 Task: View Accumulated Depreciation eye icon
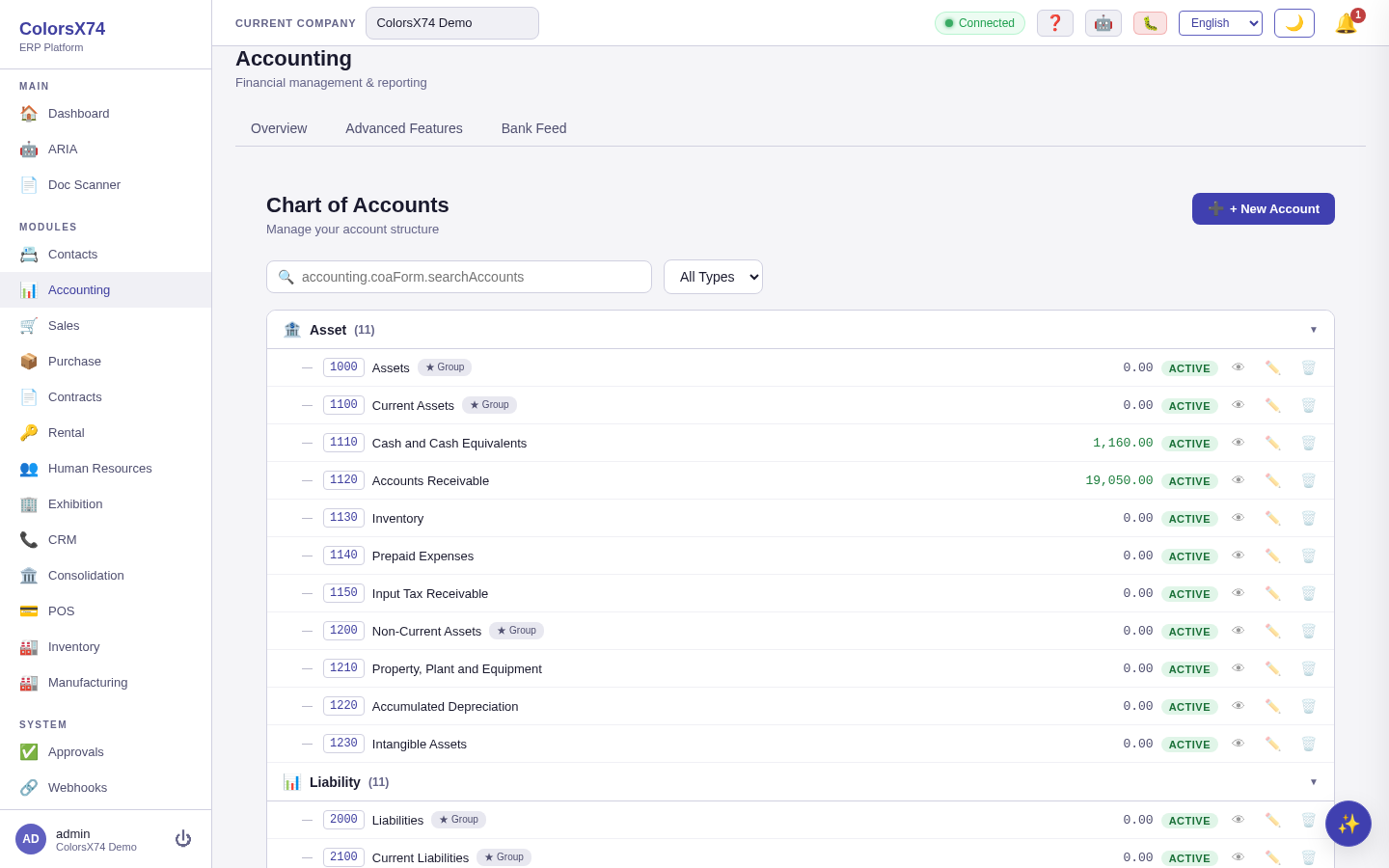coord(1239,706)
